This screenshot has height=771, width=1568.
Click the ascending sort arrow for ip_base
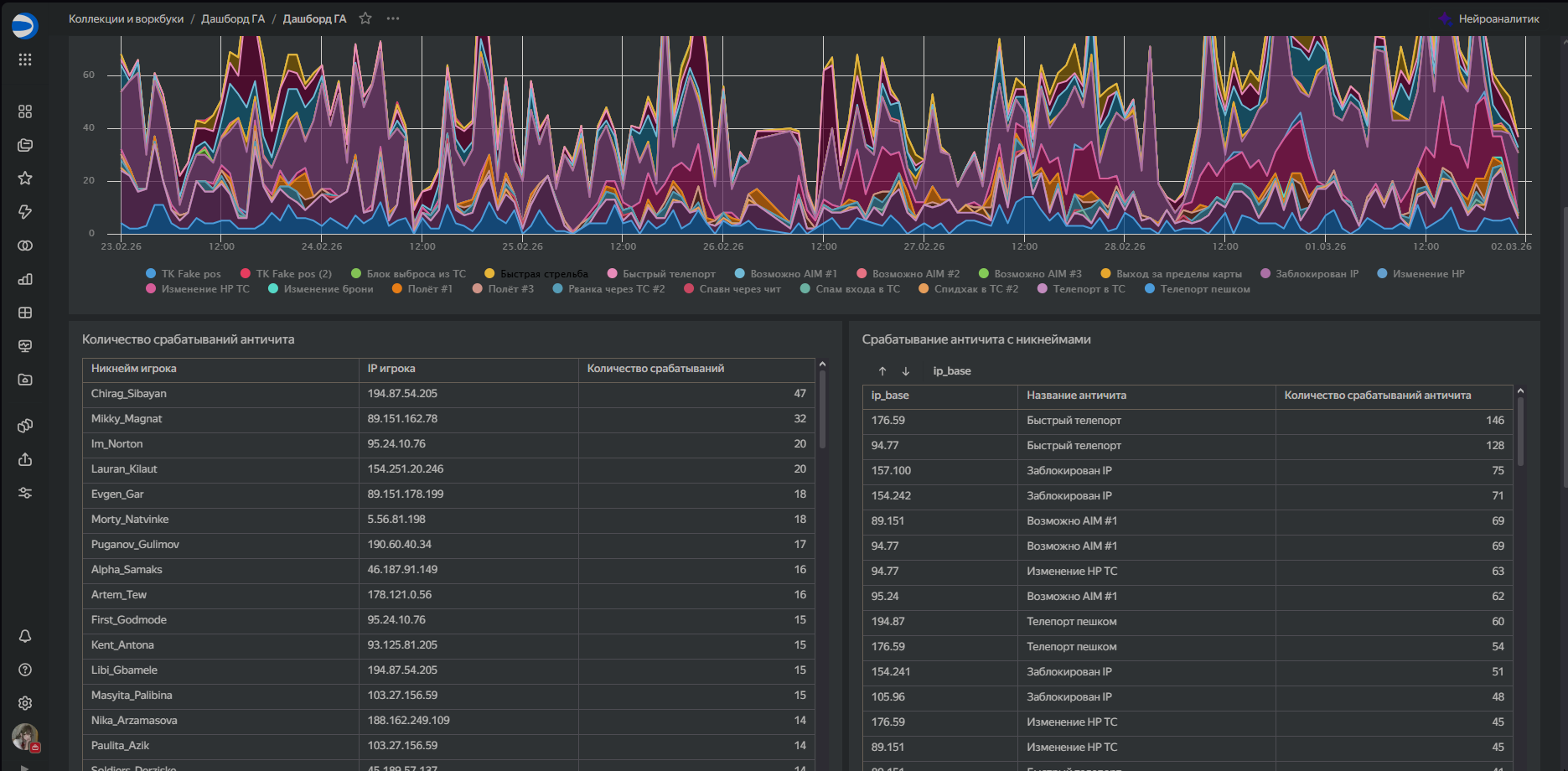tap(882, 371)
